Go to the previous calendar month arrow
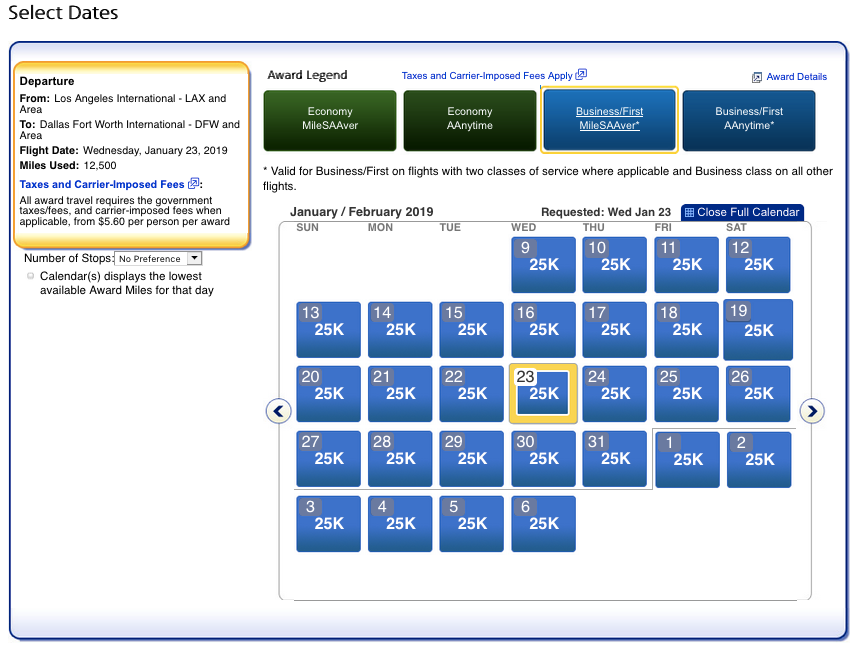Screen dimensions: 861x650 [x=278, y=411]
